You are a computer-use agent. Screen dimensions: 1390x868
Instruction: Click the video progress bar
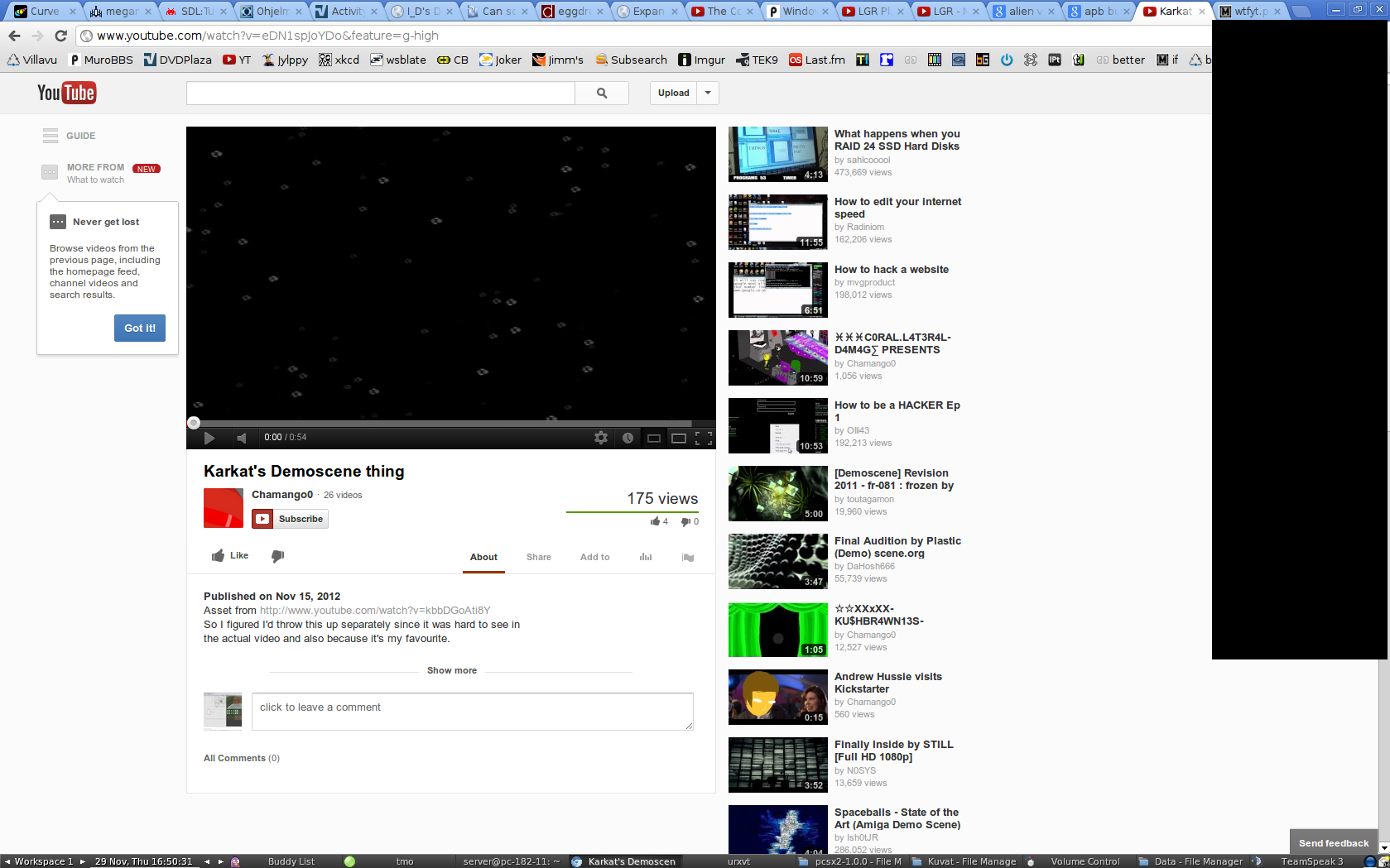coord(451,423)
